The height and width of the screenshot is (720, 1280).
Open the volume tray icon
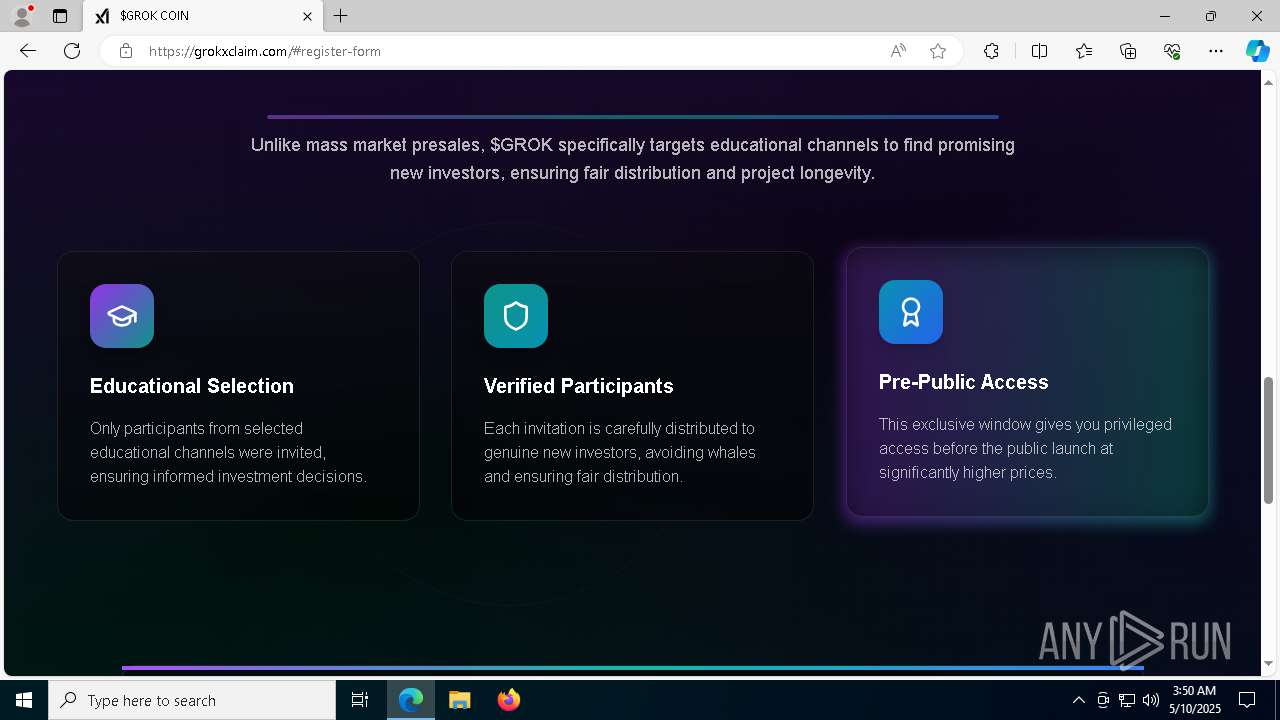tap(1151, 700)
